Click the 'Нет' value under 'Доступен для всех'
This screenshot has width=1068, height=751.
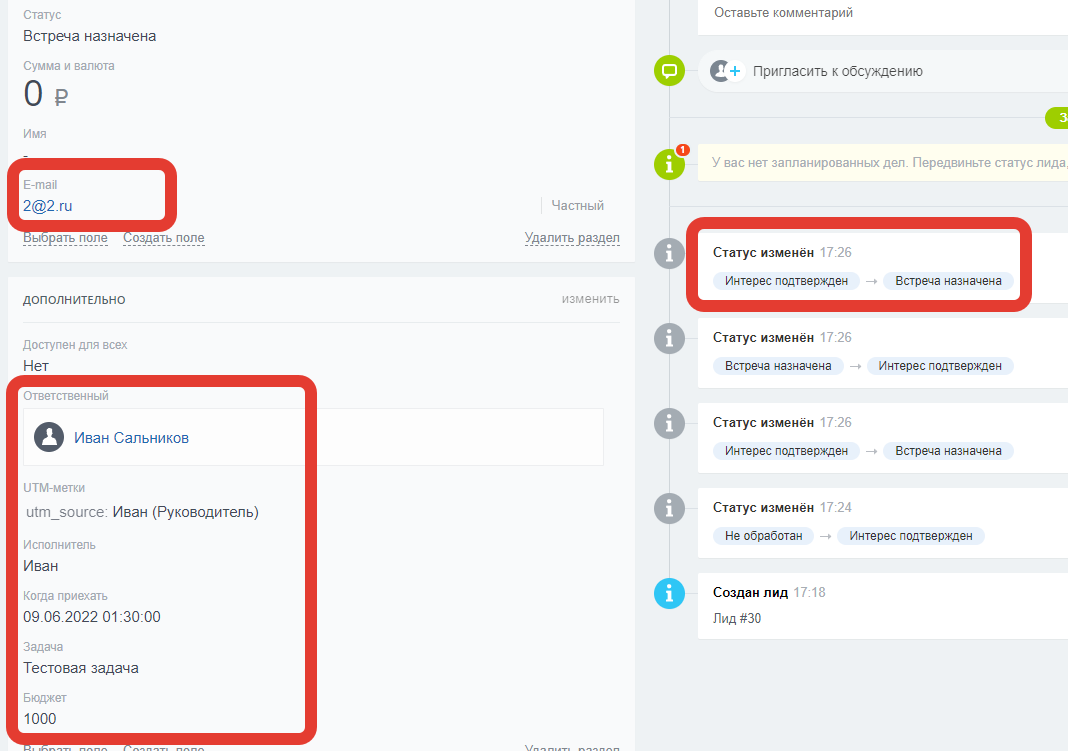[x=36, y=366]
